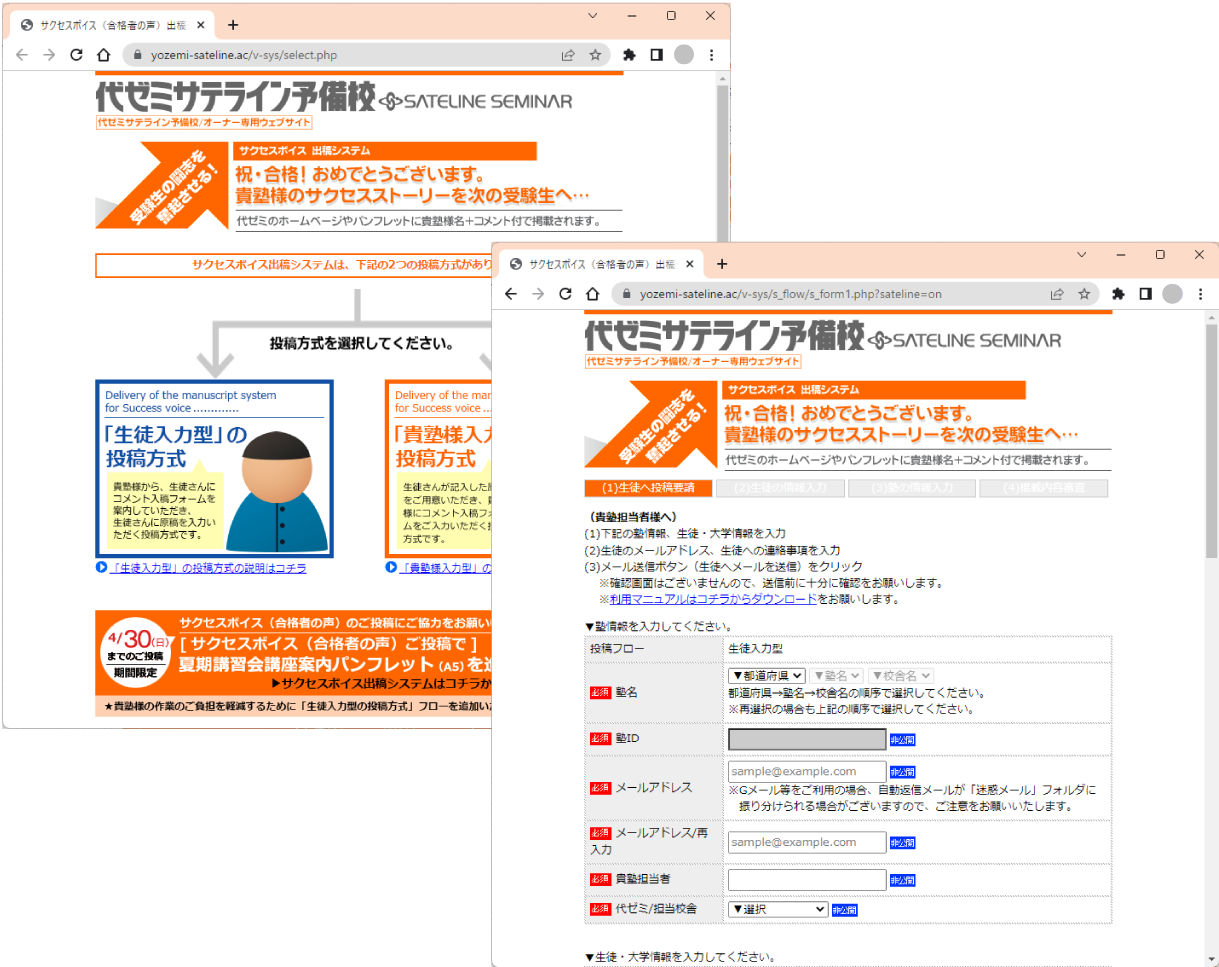Open profile avatar in select.php window
The width and height of the screenshot is (1219, 967).
(683, 55)
